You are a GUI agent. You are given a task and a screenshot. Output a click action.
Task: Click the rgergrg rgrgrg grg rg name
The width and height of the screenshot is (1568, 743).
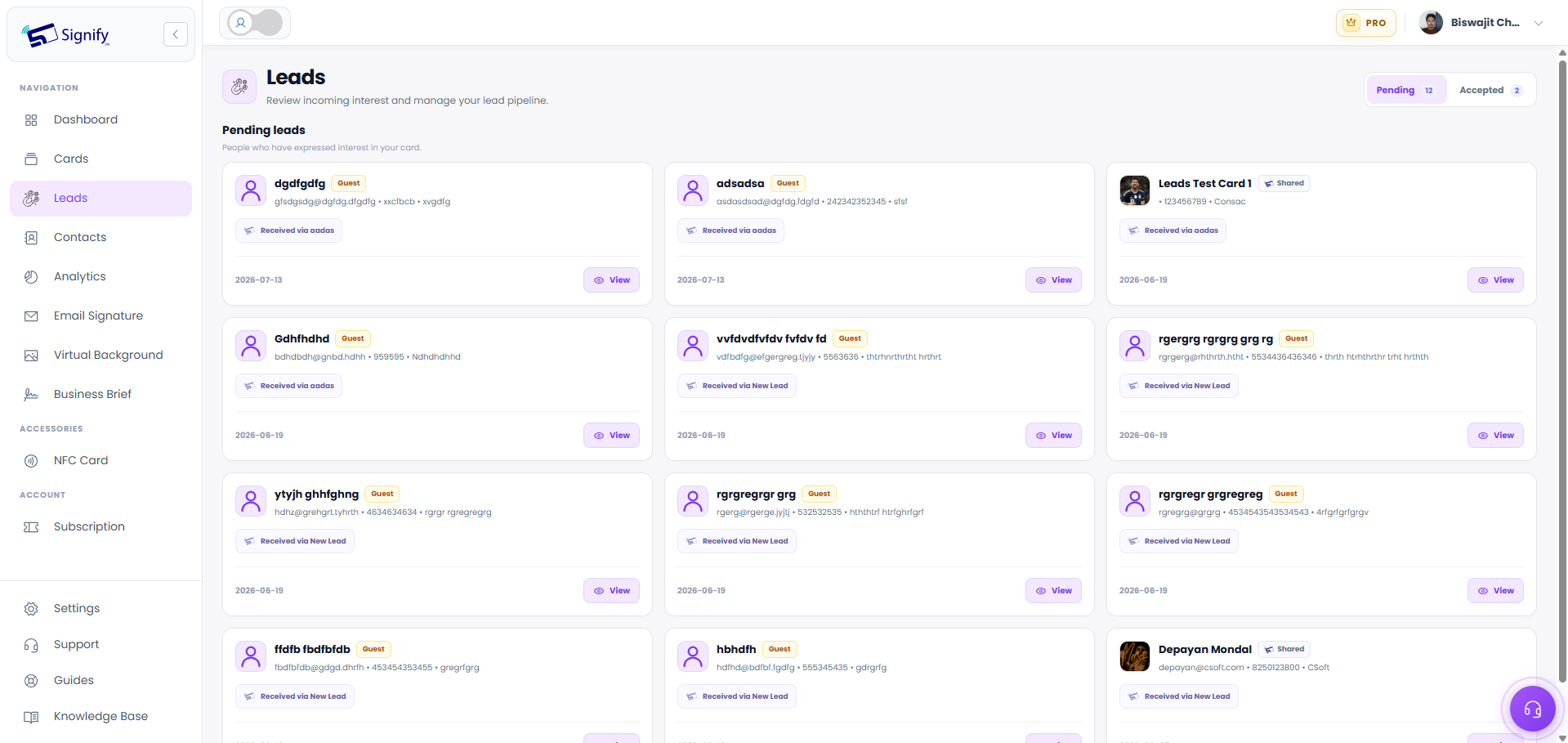tap(1216, 338)
